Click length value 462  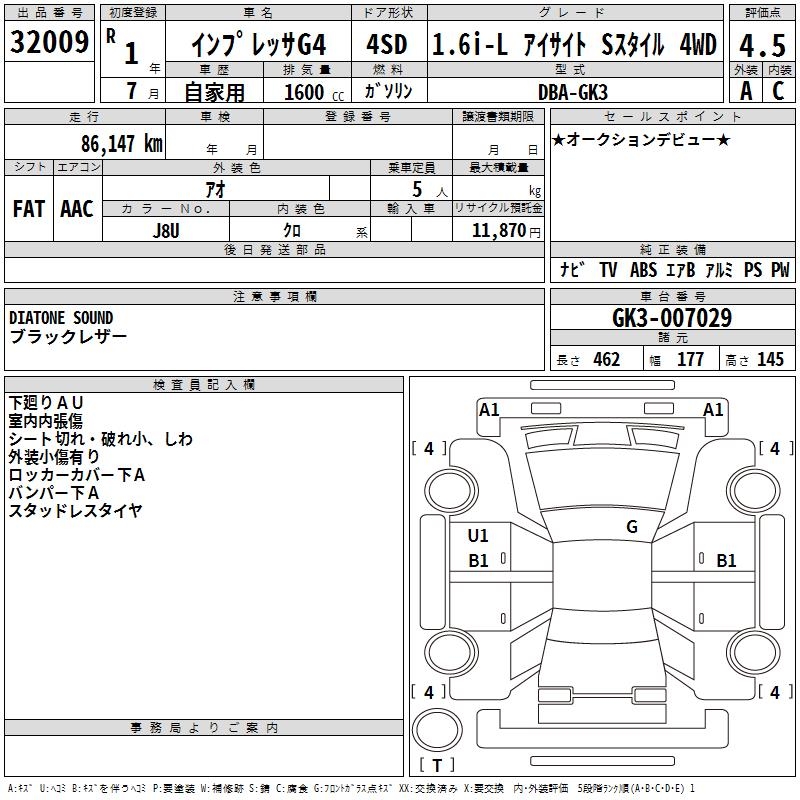[x=607, y=360]
